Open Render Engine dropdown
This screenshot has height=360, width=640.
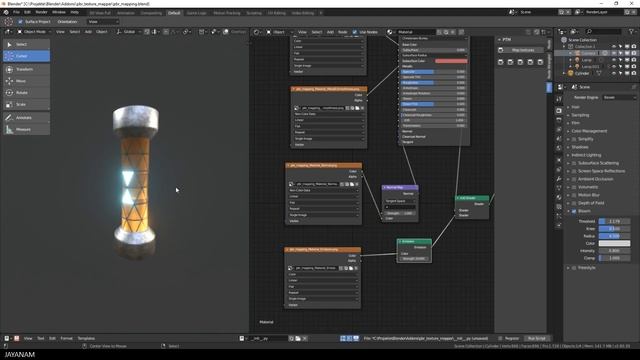pos(619,98)
